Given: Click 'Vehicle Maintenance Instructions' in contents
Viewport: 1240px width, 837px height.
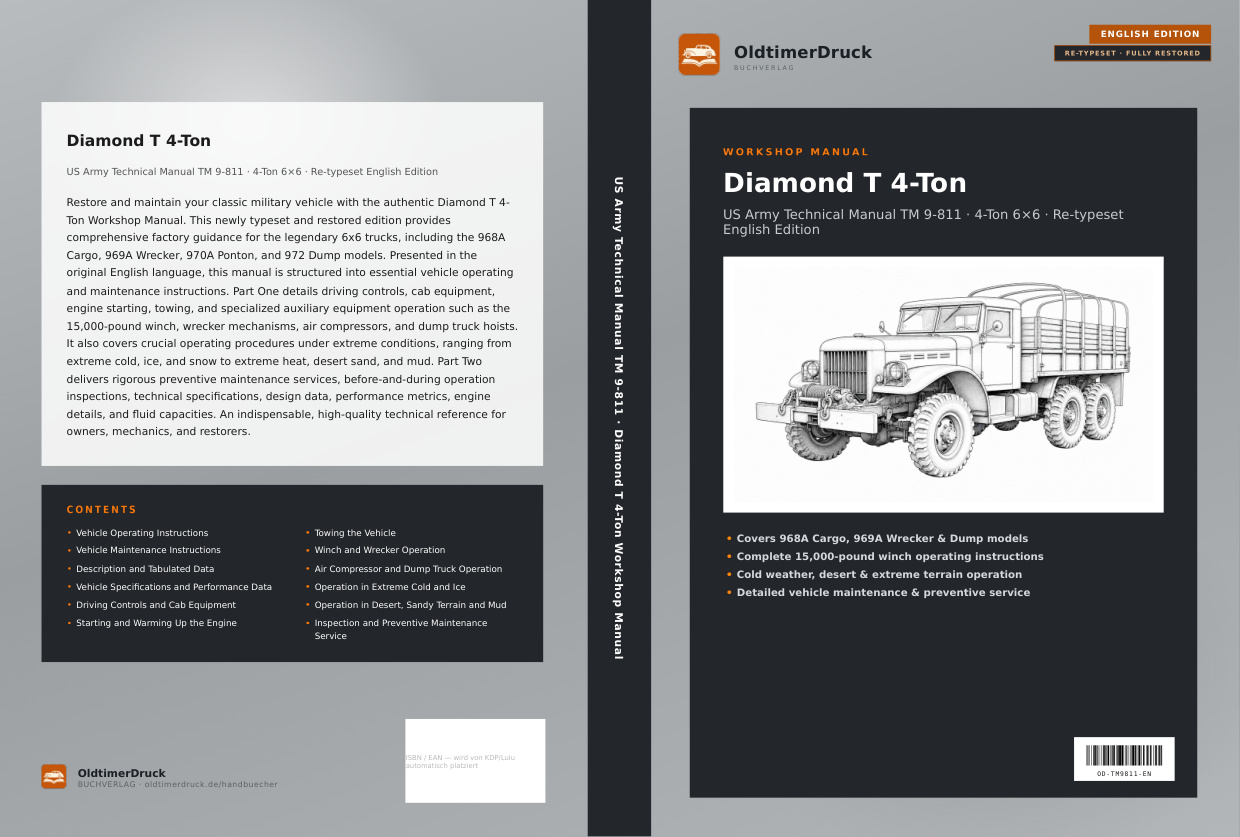Looking at the screenshot, I should click(148, 550).
